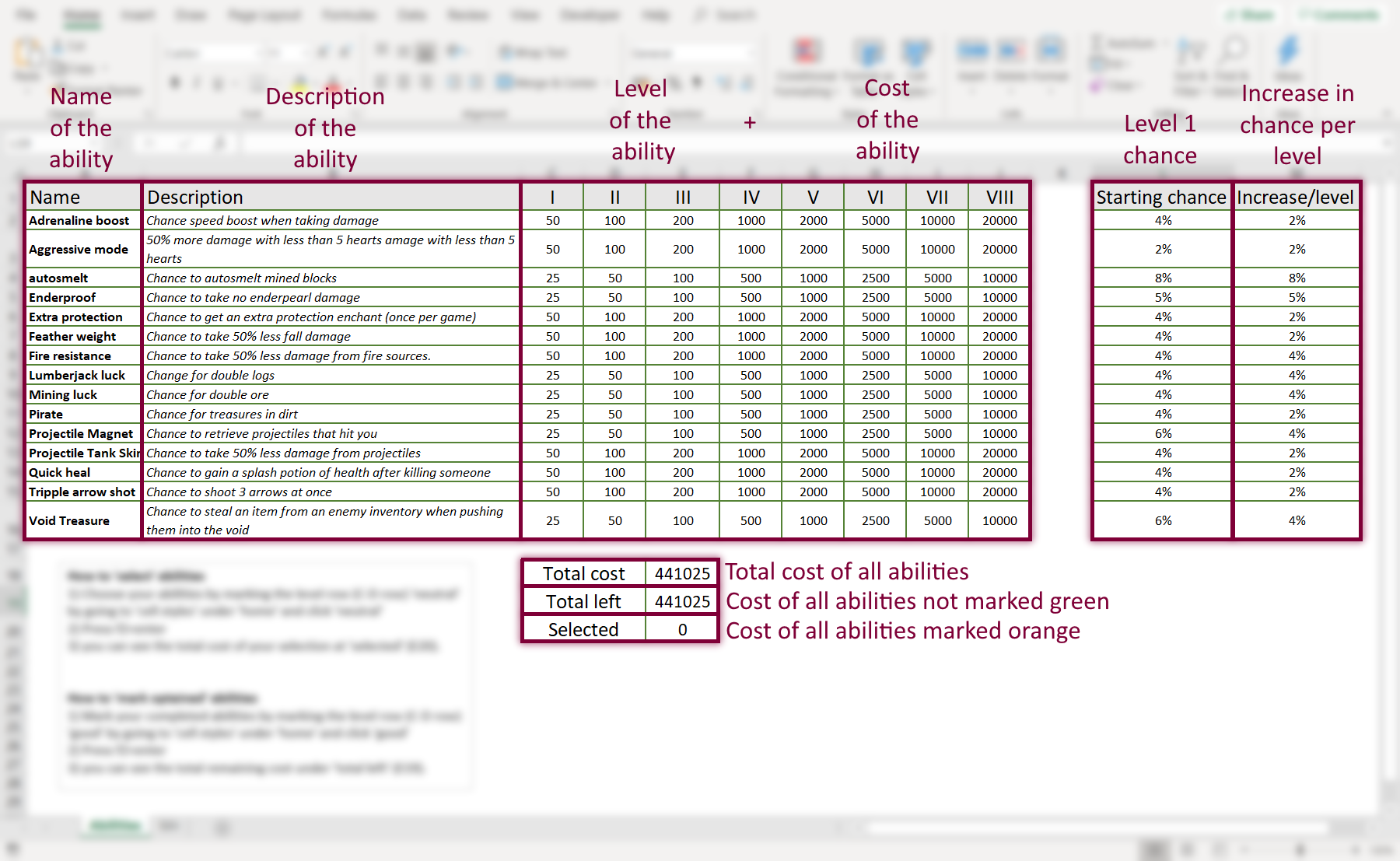The height and width of the screenshot is (861, 1400).
Task: Open the Home ribbon tab
Action: click(82, 16)
